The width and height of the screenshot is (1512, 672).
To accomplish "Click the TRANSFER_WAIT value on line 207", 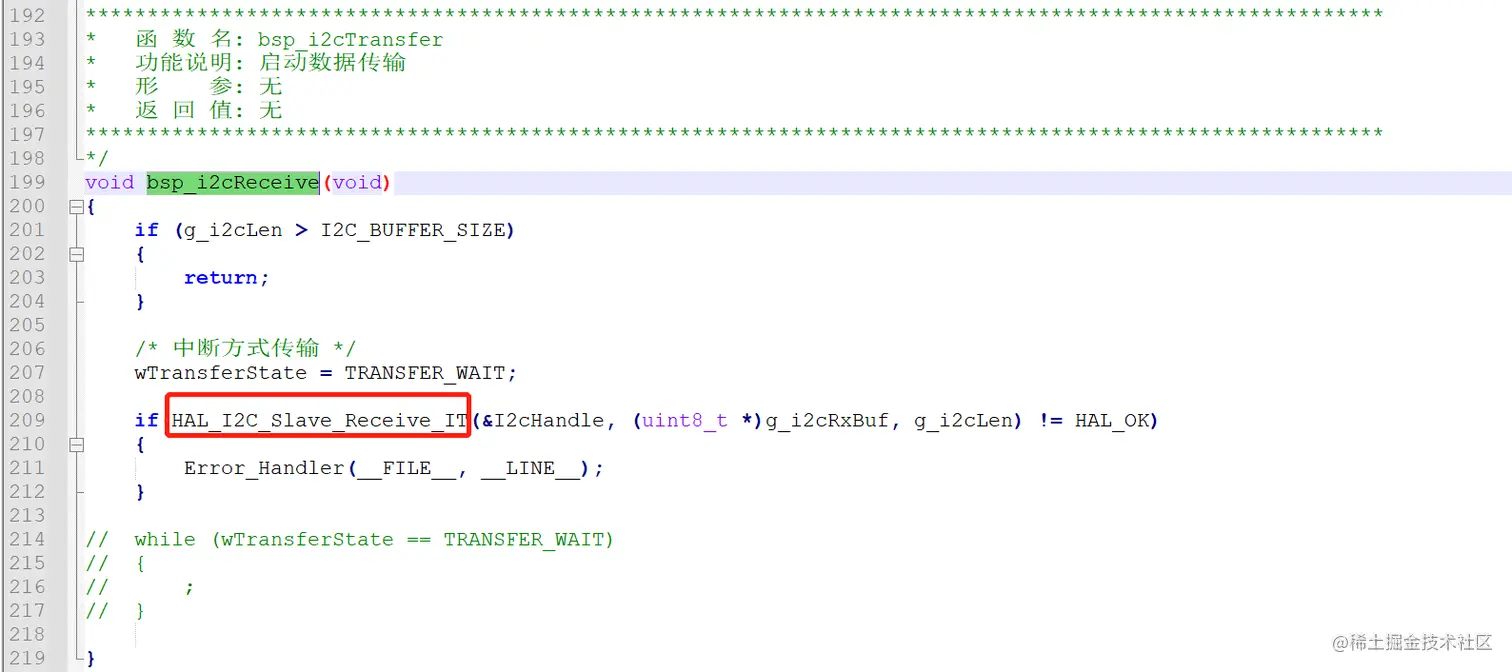I will click(430, 373).
